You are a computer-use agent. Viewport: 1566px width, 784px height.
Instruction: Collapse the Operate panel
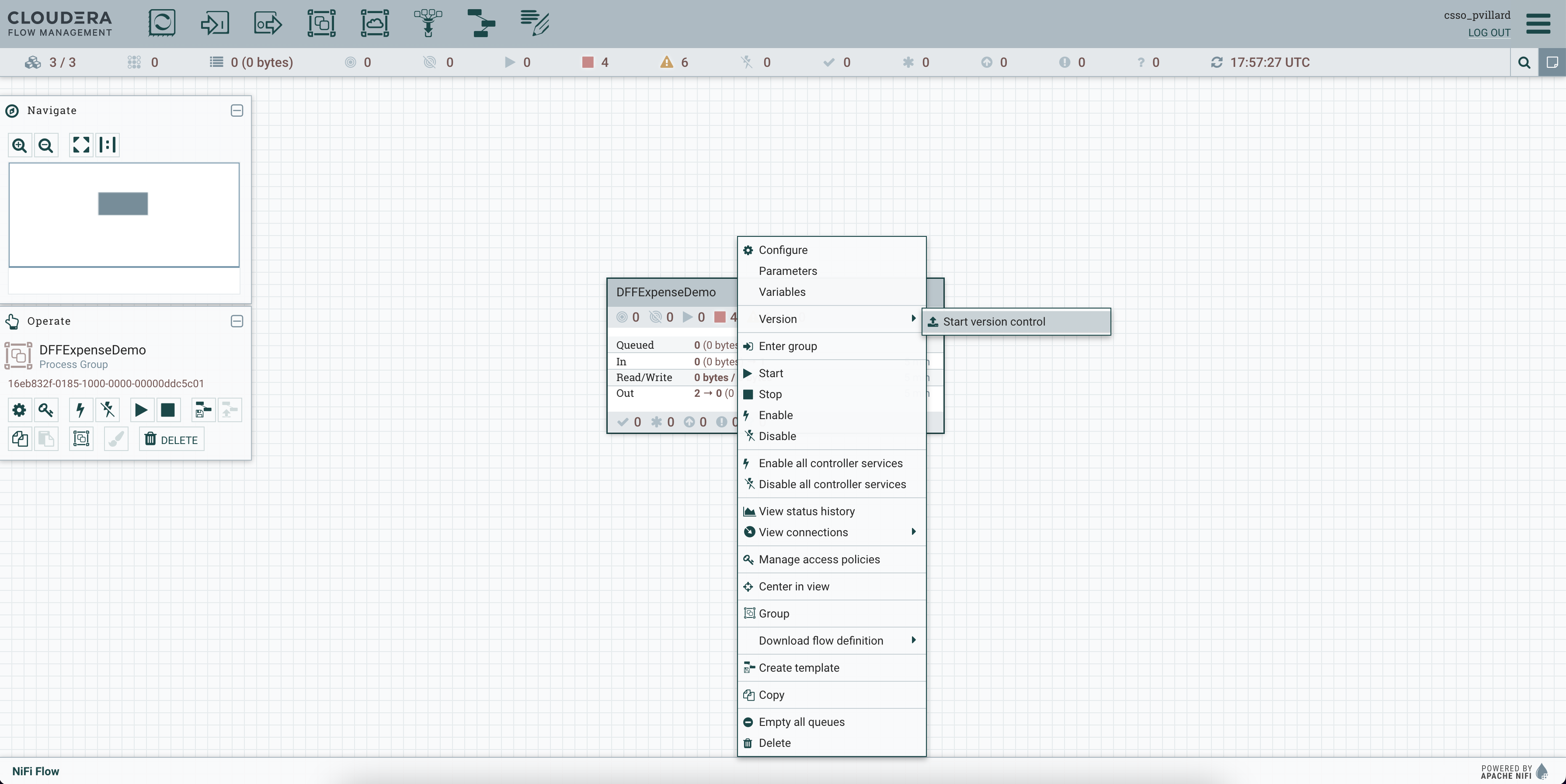237,321
